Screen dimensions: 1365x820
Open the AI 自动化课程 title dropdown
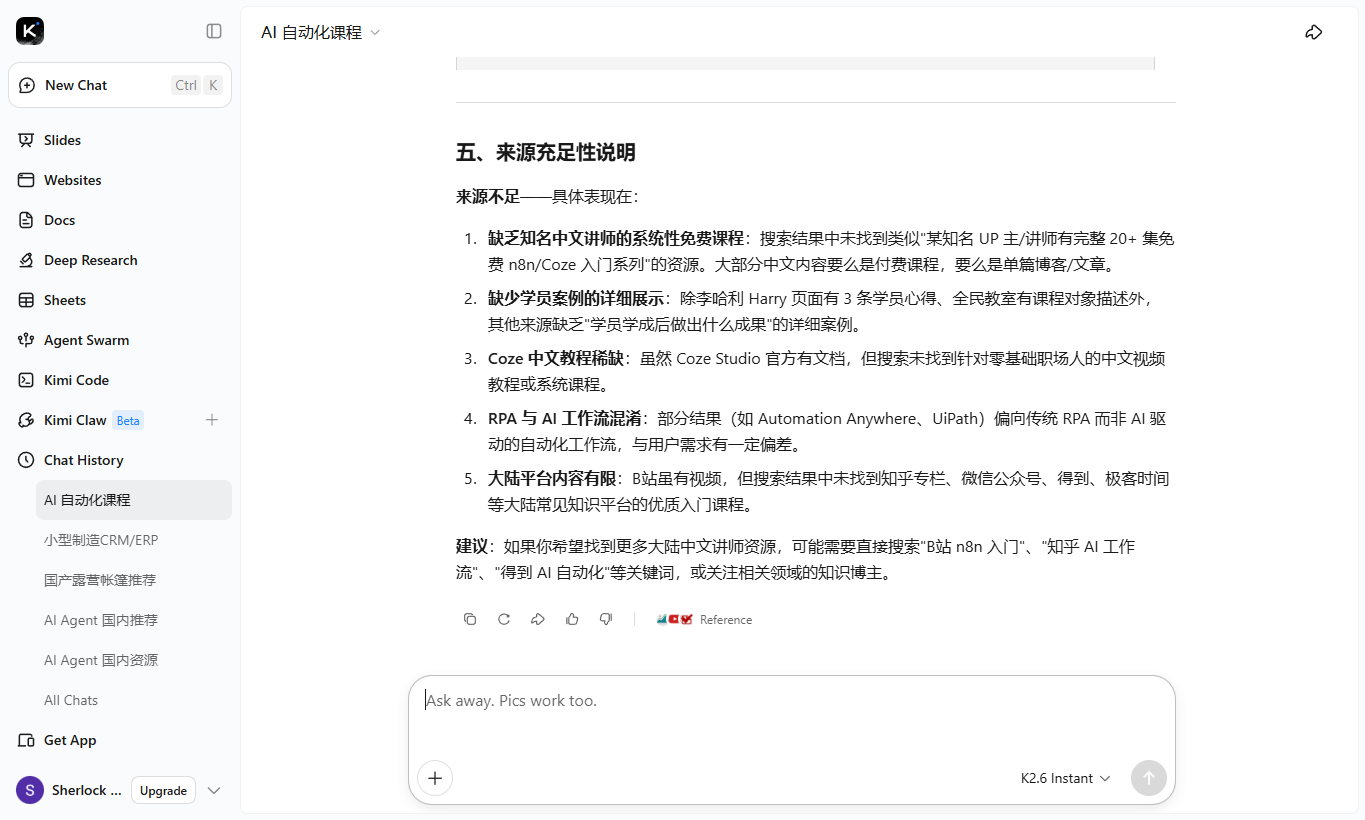321,32
